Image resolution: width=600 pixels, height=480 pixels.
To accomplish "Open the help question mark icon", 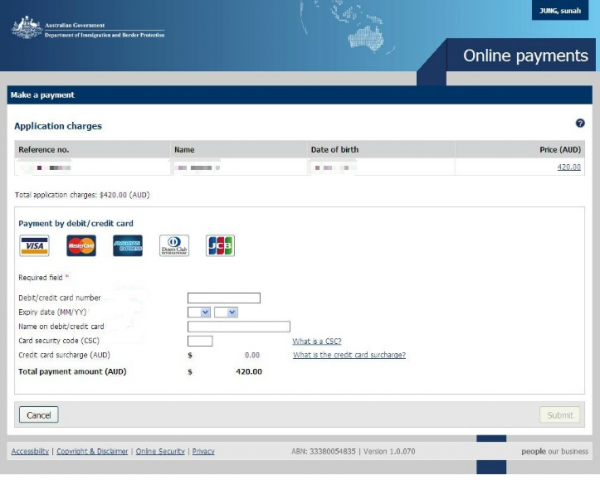I will click(580, 123).
